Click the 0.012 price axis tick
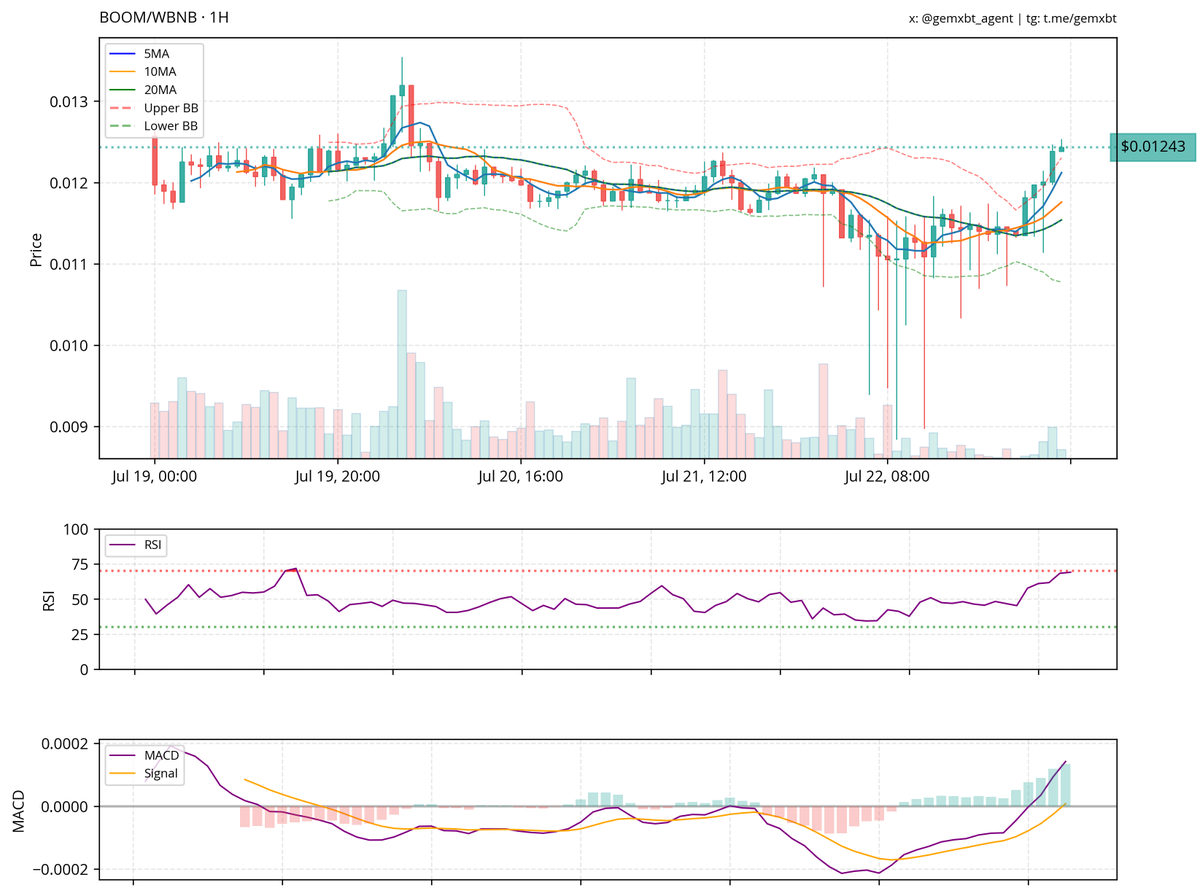This screenshot has height=896, width=1200. (x=69, y=183)
